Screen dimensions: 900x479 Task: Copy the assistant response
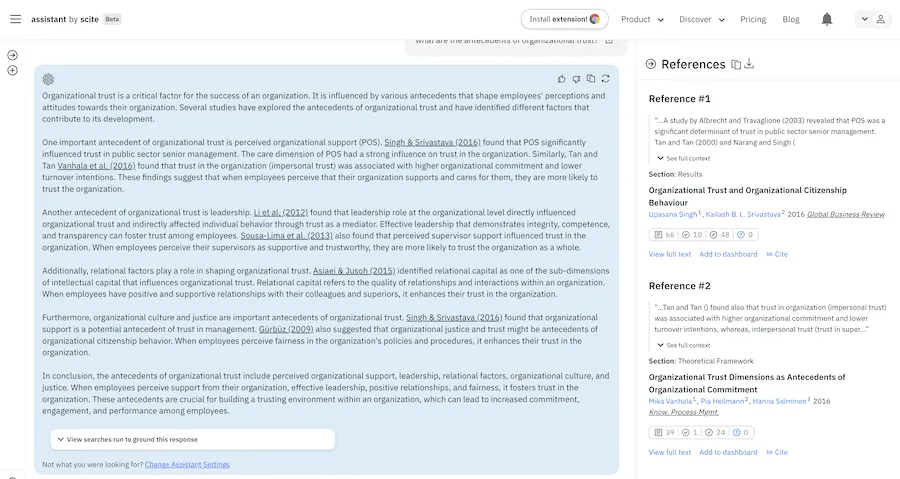coord(591,79)
